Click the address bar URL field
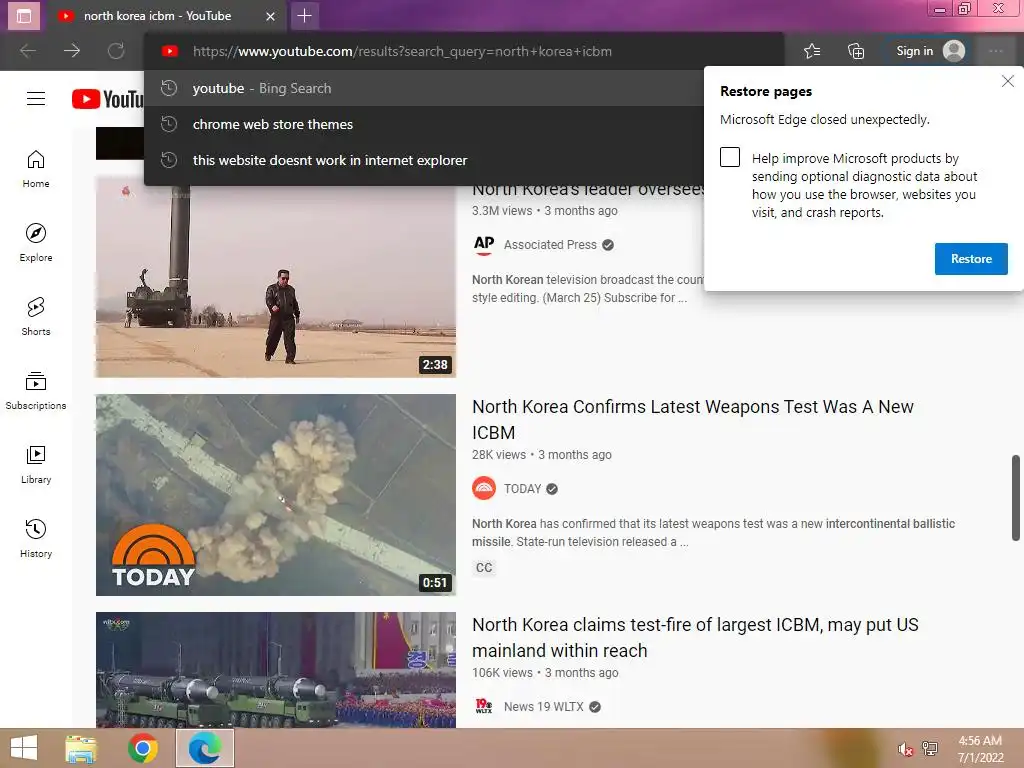 pos(464,51)
